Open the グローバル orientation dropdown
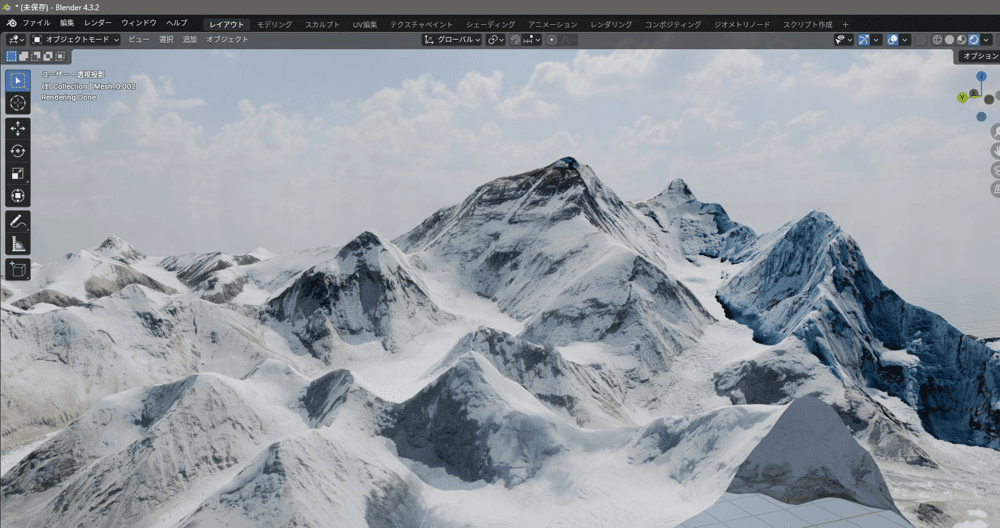The image size is (1000, 528). 452,40
